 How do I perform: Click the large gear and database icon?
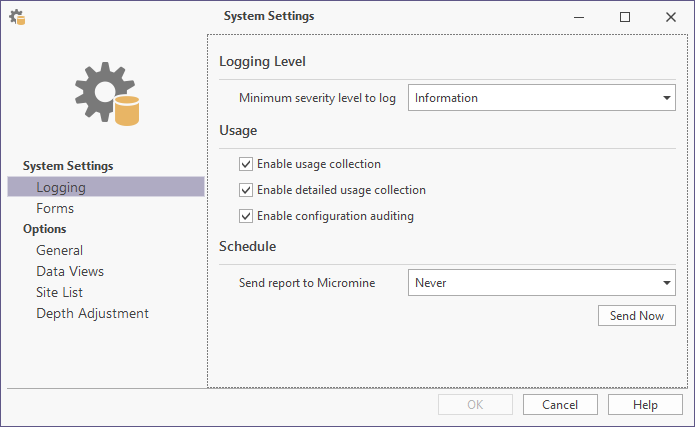(x=107, y=94)
